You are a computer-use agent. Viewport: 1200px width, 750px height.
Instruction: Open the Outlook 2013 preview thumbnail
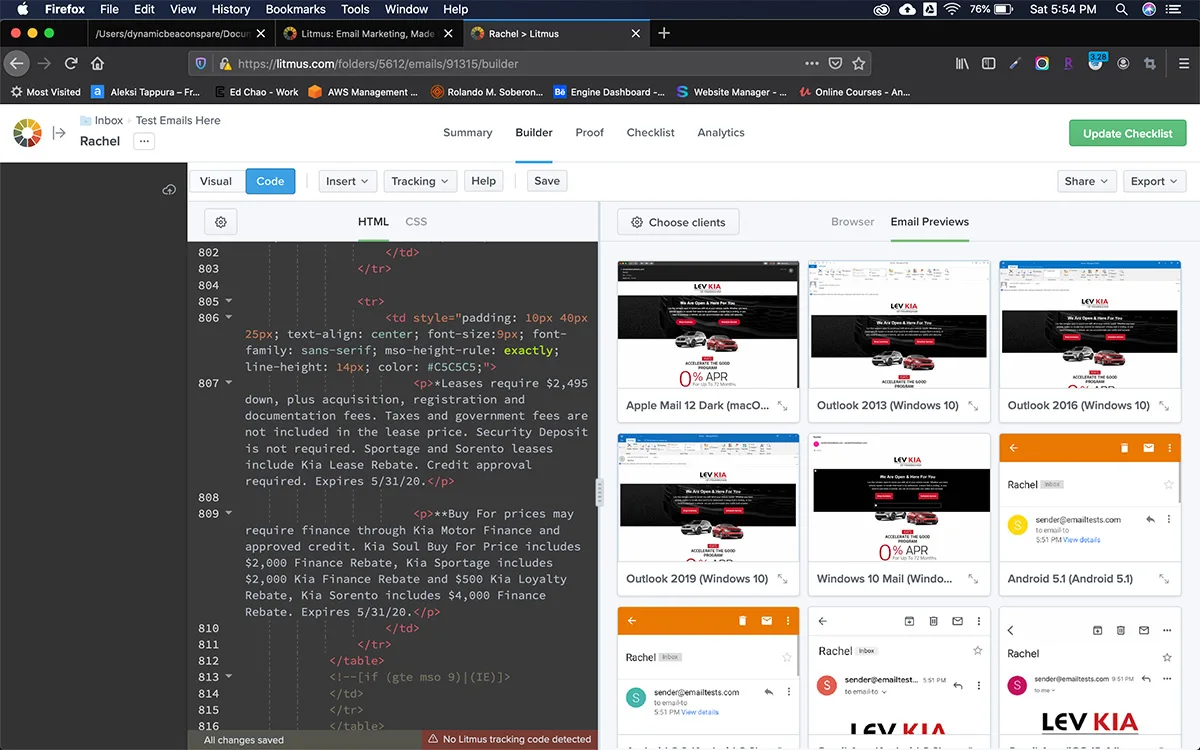[899, 326]
